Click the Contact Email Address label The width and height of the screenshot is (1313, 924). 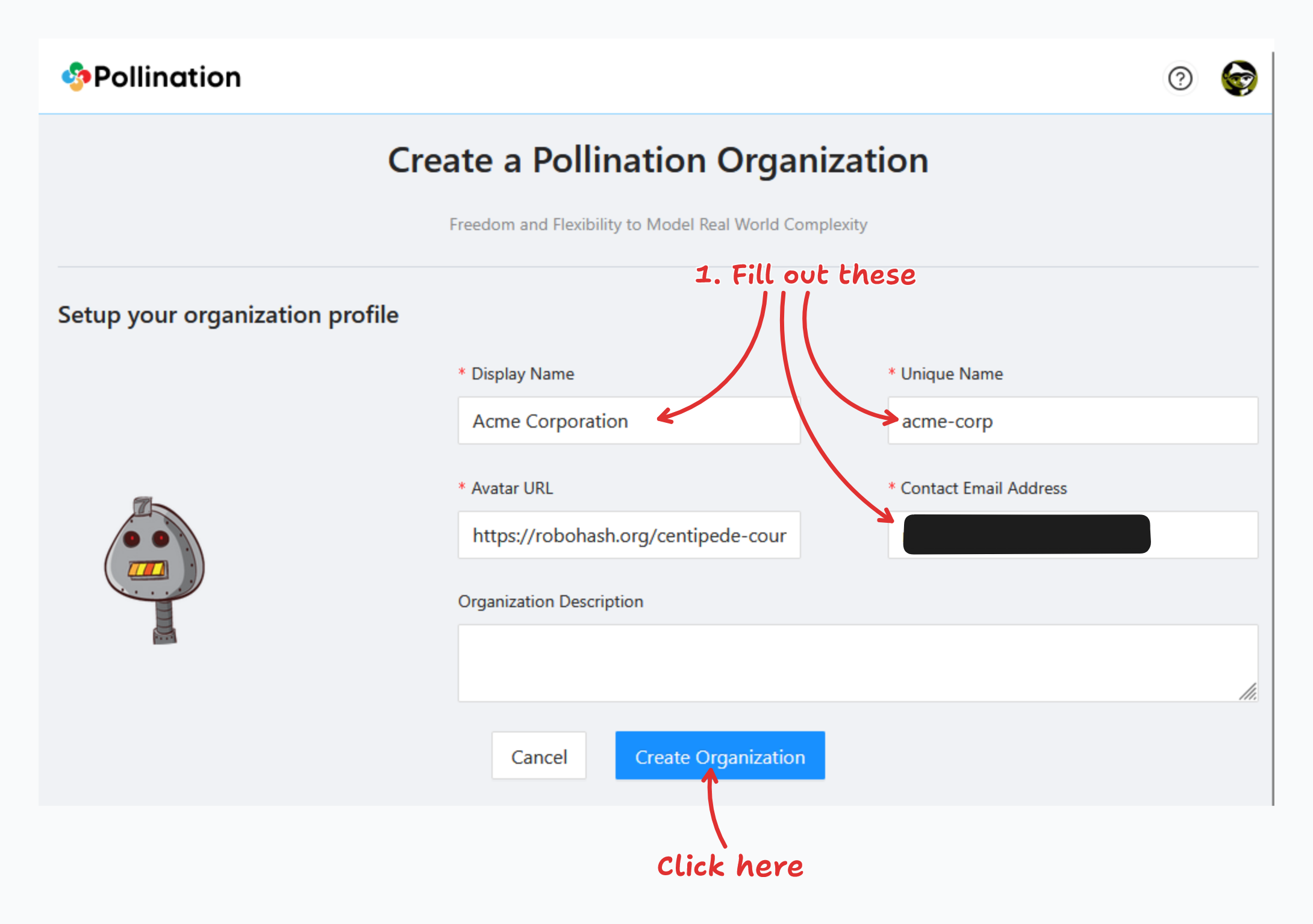tap(983, 489)
